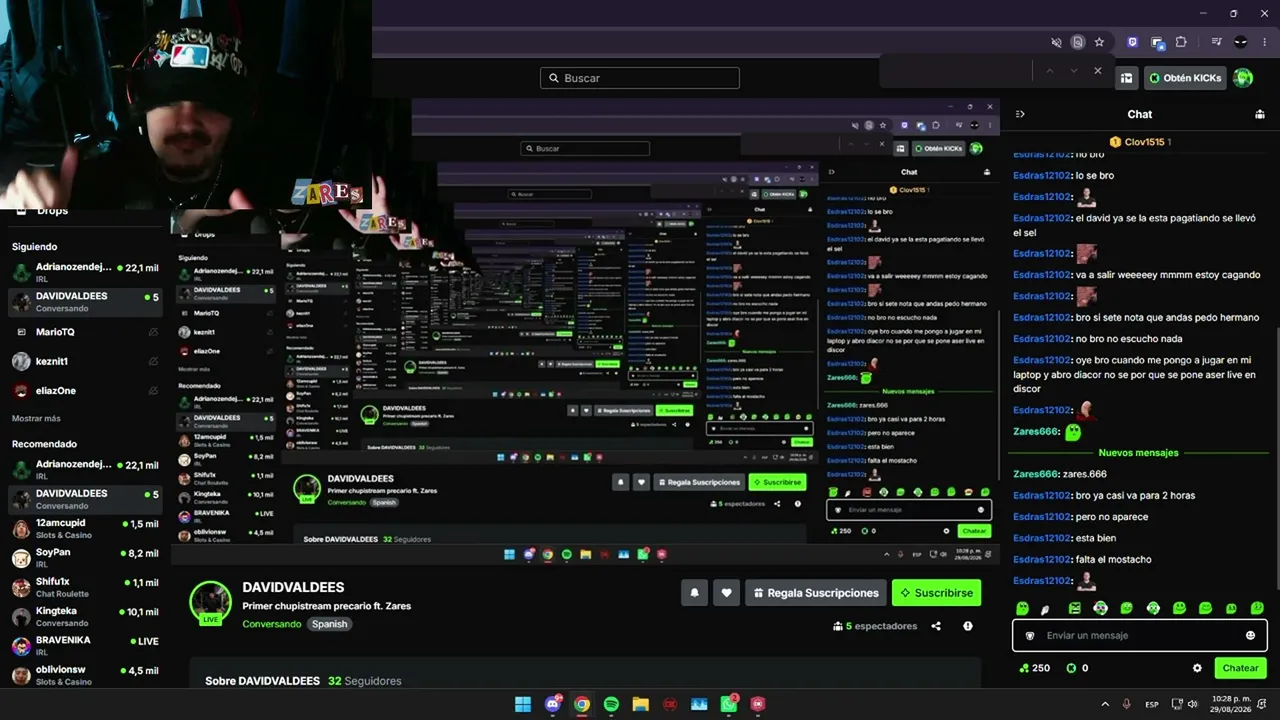Click the Conversando category link

pos(271,624)
